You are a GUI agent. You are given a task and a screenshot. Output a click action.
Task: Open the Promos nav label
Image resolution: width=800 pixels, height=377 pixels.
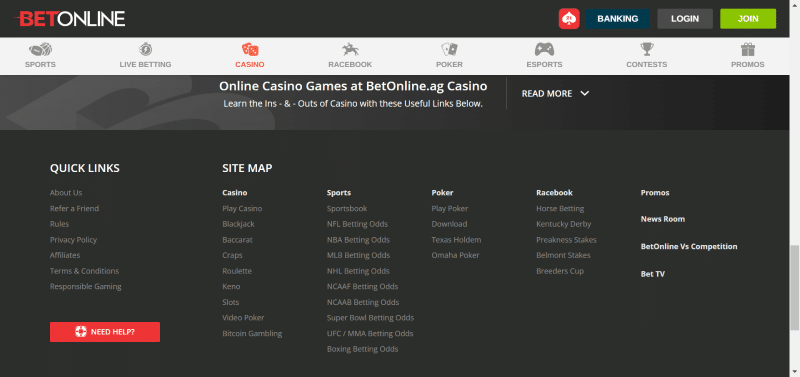(748, 64)
